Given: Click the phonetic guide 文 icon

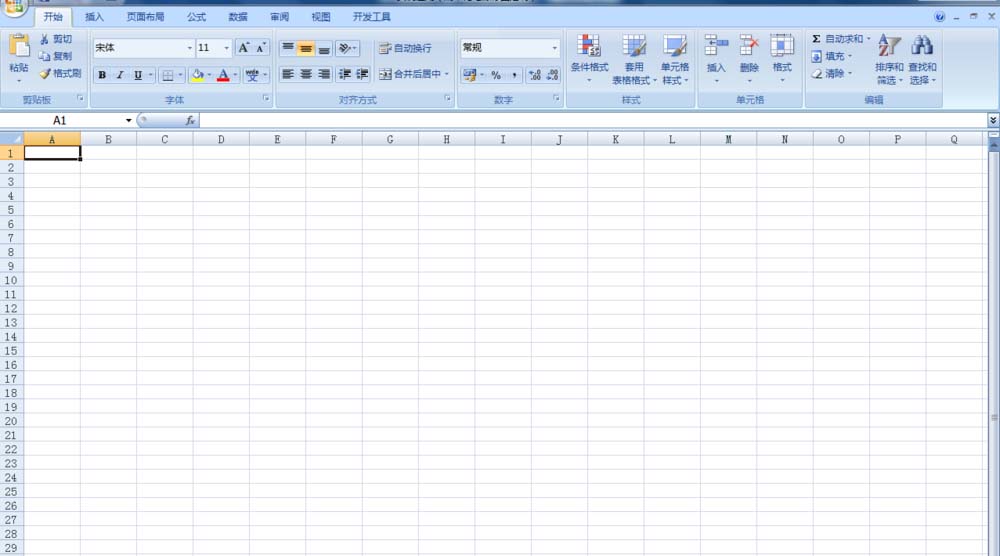Looking at the screenshot, I should [x=253, y=75].
